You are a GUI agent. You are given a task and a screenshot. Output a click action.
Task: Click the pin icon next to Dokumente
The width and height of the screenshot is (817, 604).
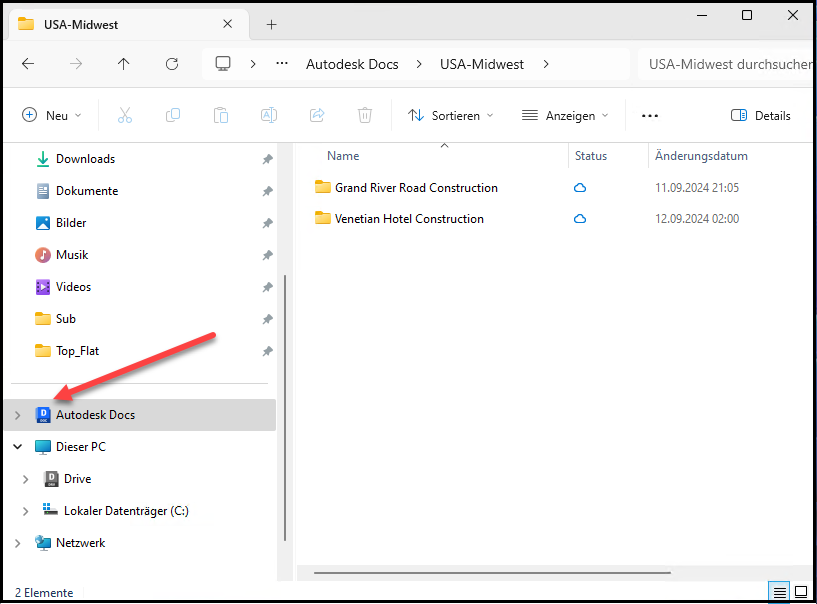(267, 191)
